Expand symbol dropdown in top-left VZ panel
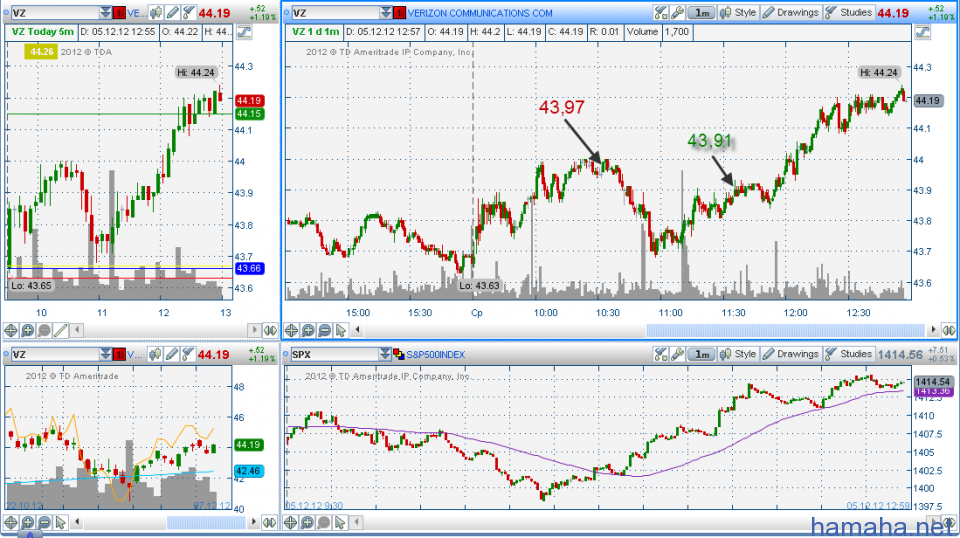 tap(106, 12)
